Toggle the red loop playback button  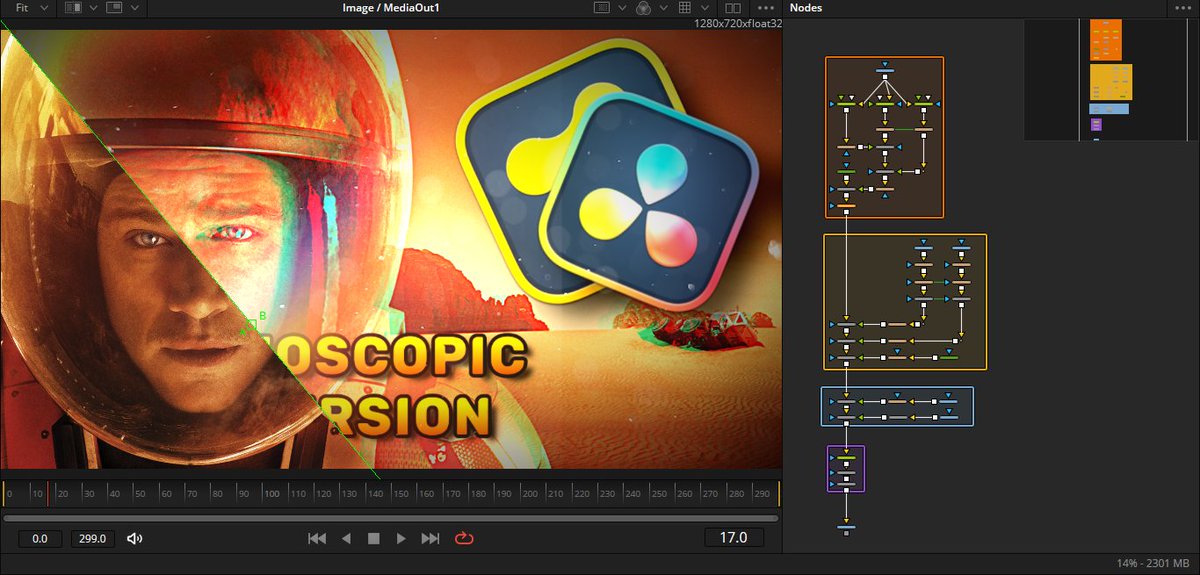(x=463, y=538)
